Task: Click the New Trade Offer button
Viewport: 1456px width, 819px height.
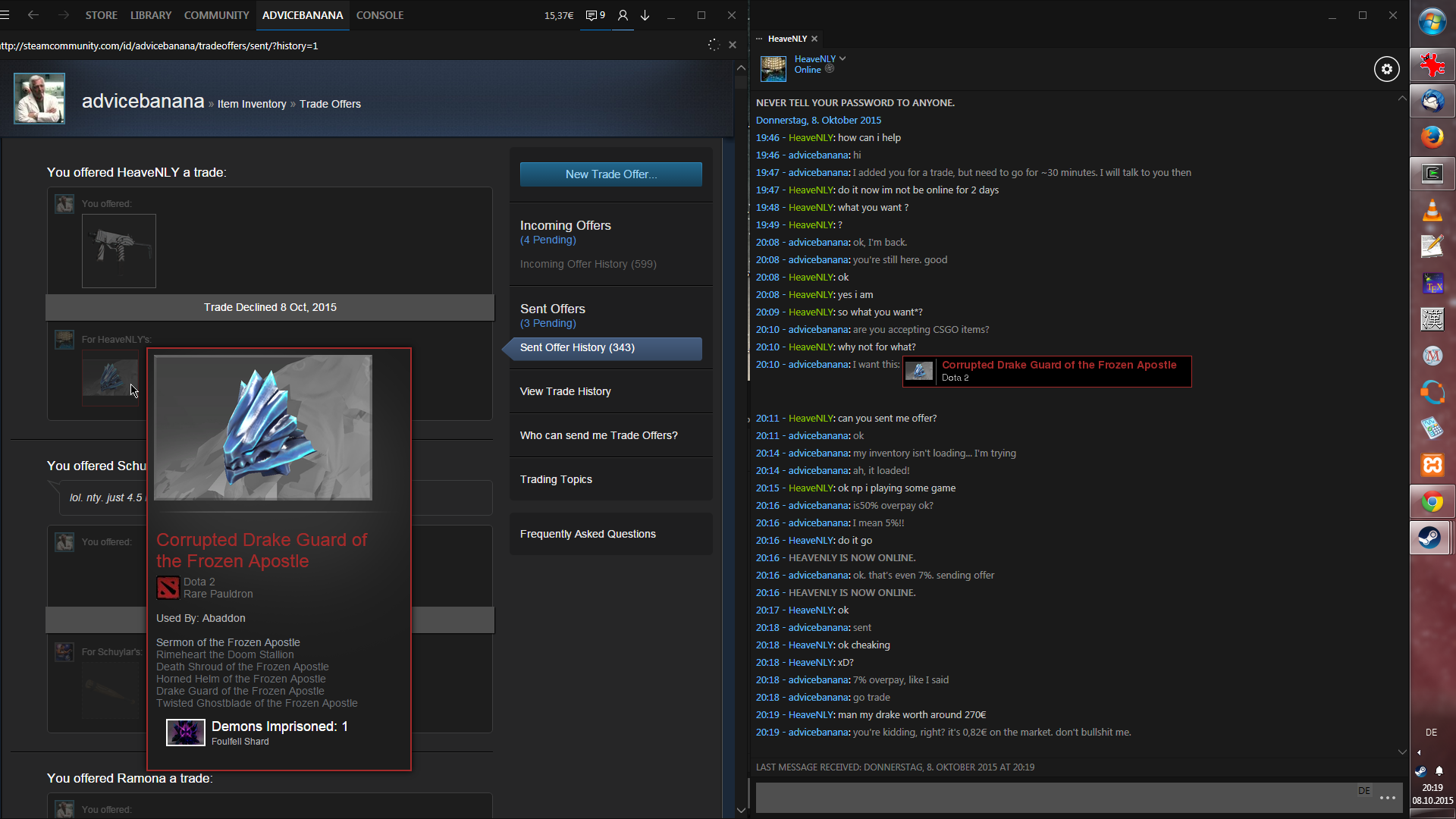Action: [x=610, y=174]
